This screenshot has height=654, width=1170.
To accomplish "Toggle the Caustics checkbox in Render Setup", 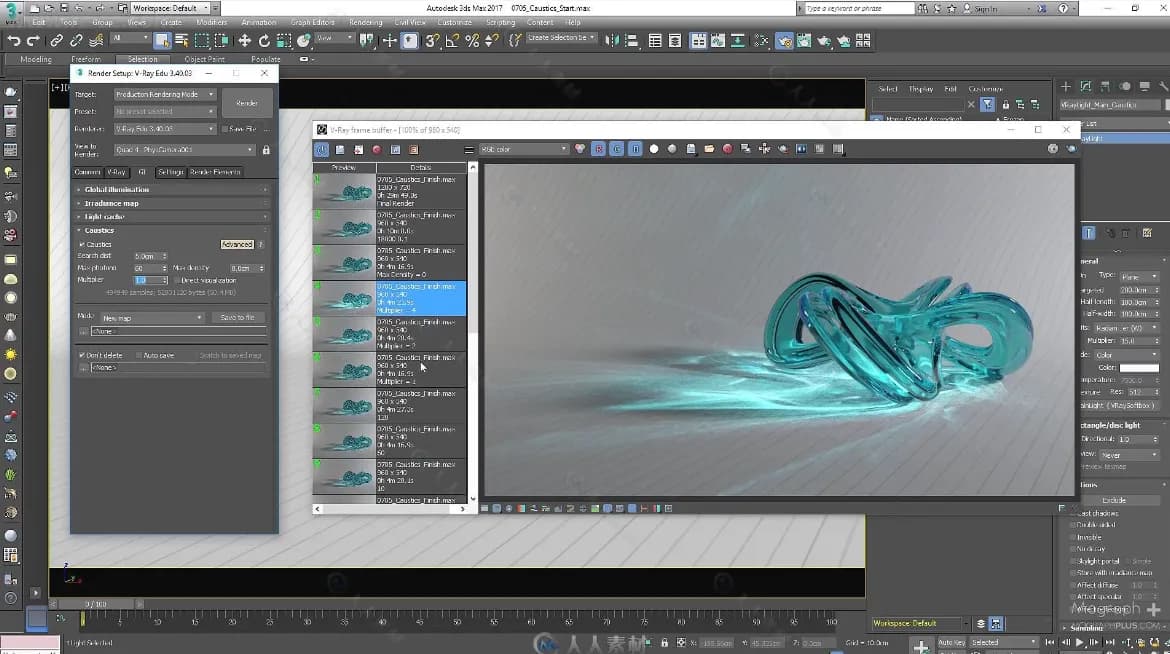I will (x=82, y=244).
